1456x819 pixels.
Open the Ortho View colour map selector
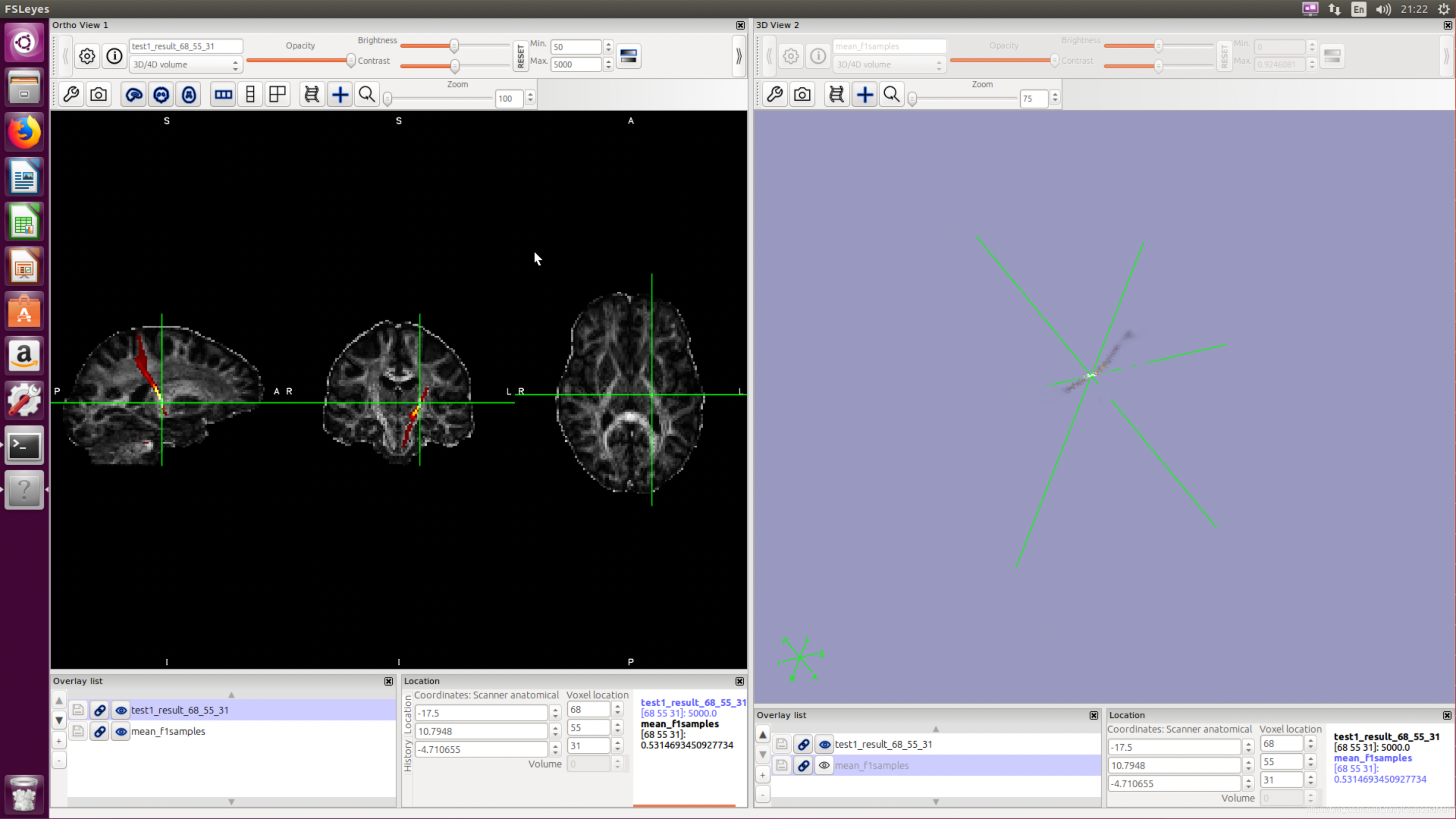(628, 56)
